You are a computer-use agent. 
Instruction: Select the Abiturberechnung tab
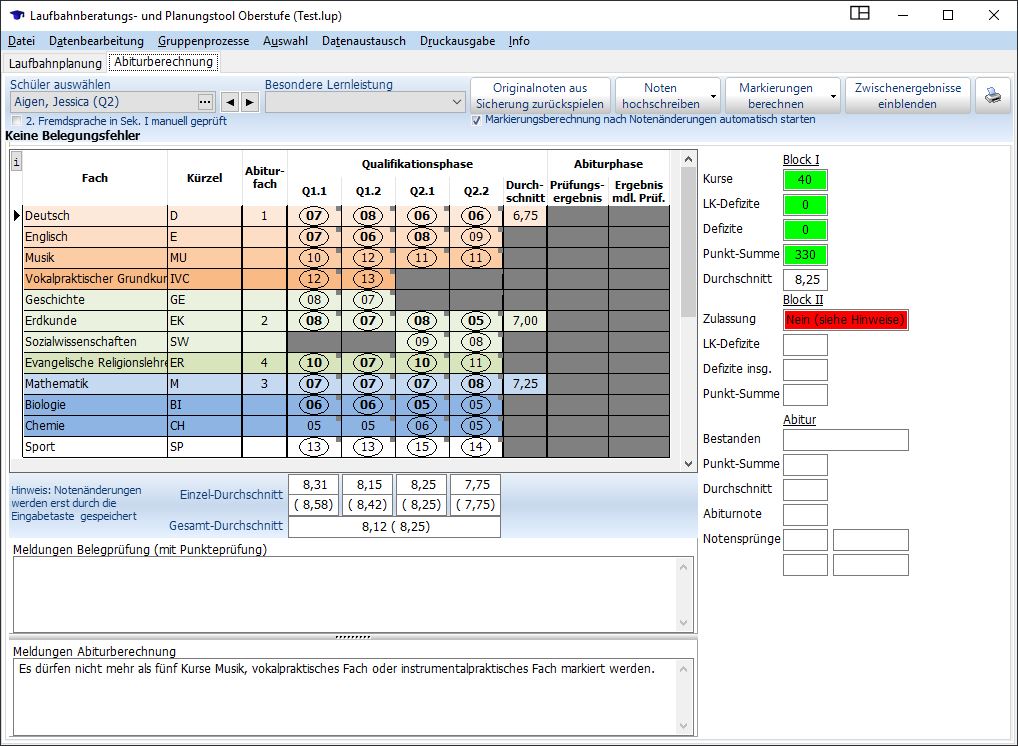tap(164, 62)
